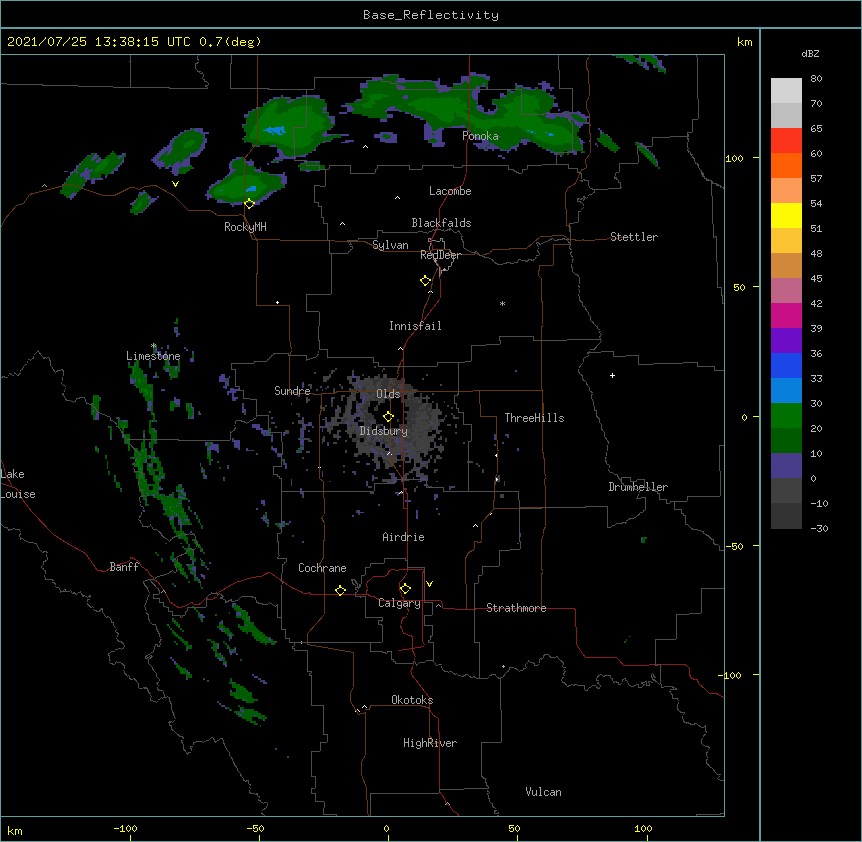Click the red 65 dBZ legend swatch
Screen dimensions: 862x842
[786, 140]
